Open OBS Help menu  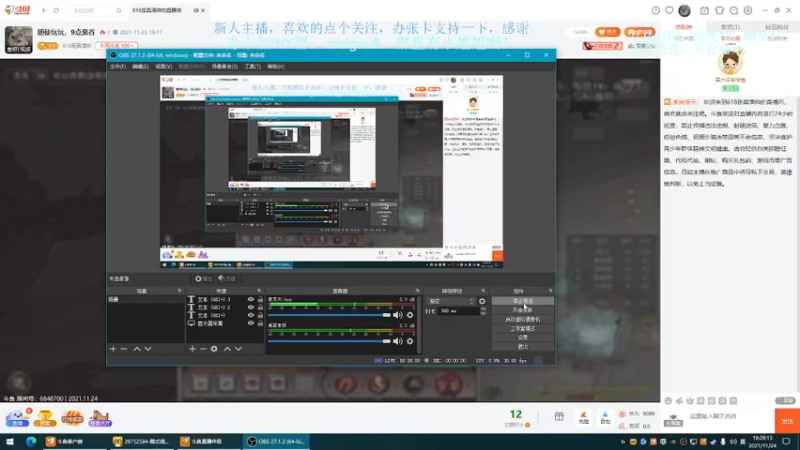276,66
